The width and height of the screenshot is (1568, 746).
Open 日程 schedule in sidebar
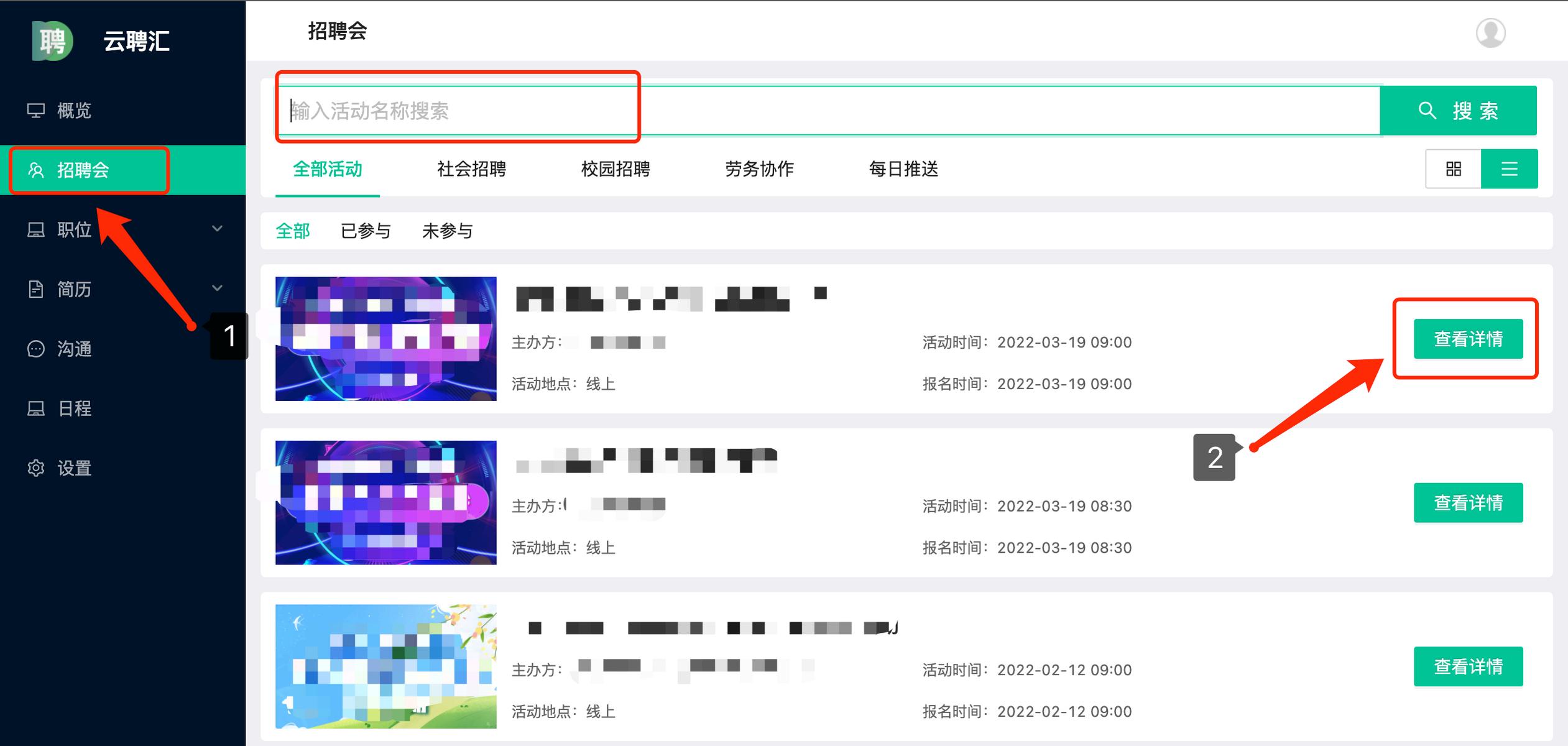coord(73,408)
